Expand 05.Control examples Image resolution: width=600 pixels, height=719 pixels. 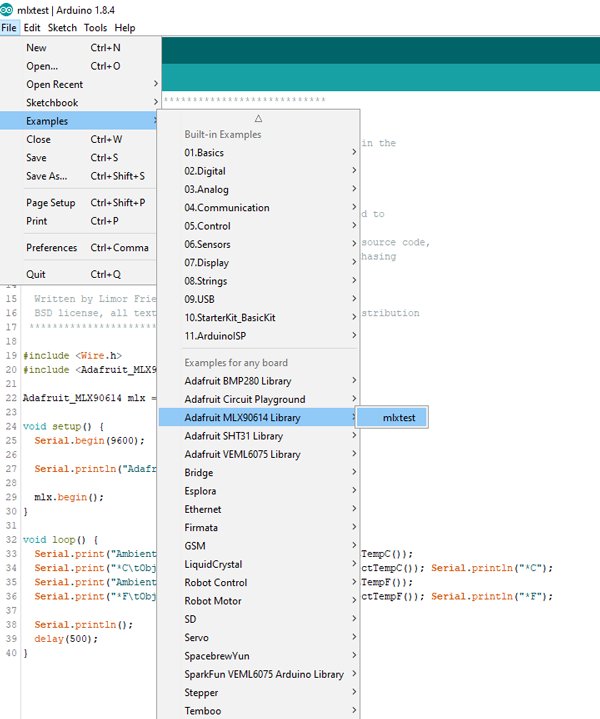click(259, 226)
